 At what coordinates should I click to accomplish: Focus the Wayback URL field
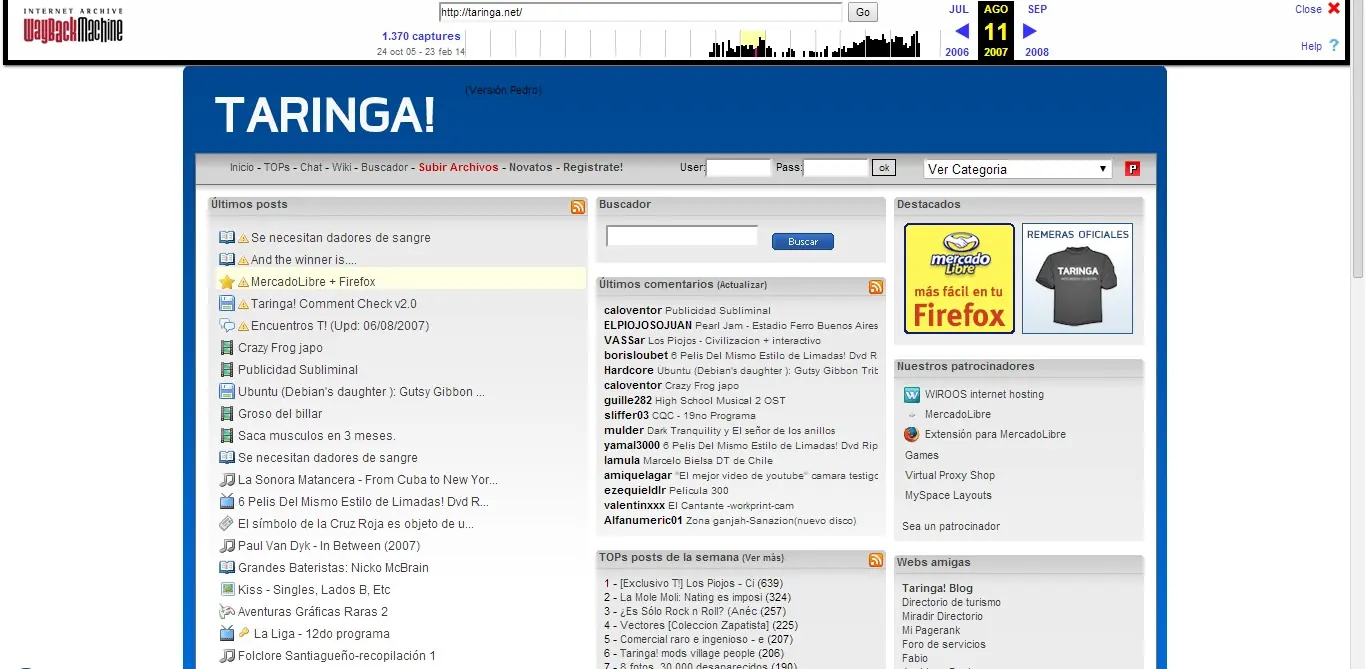click(641, 12)
